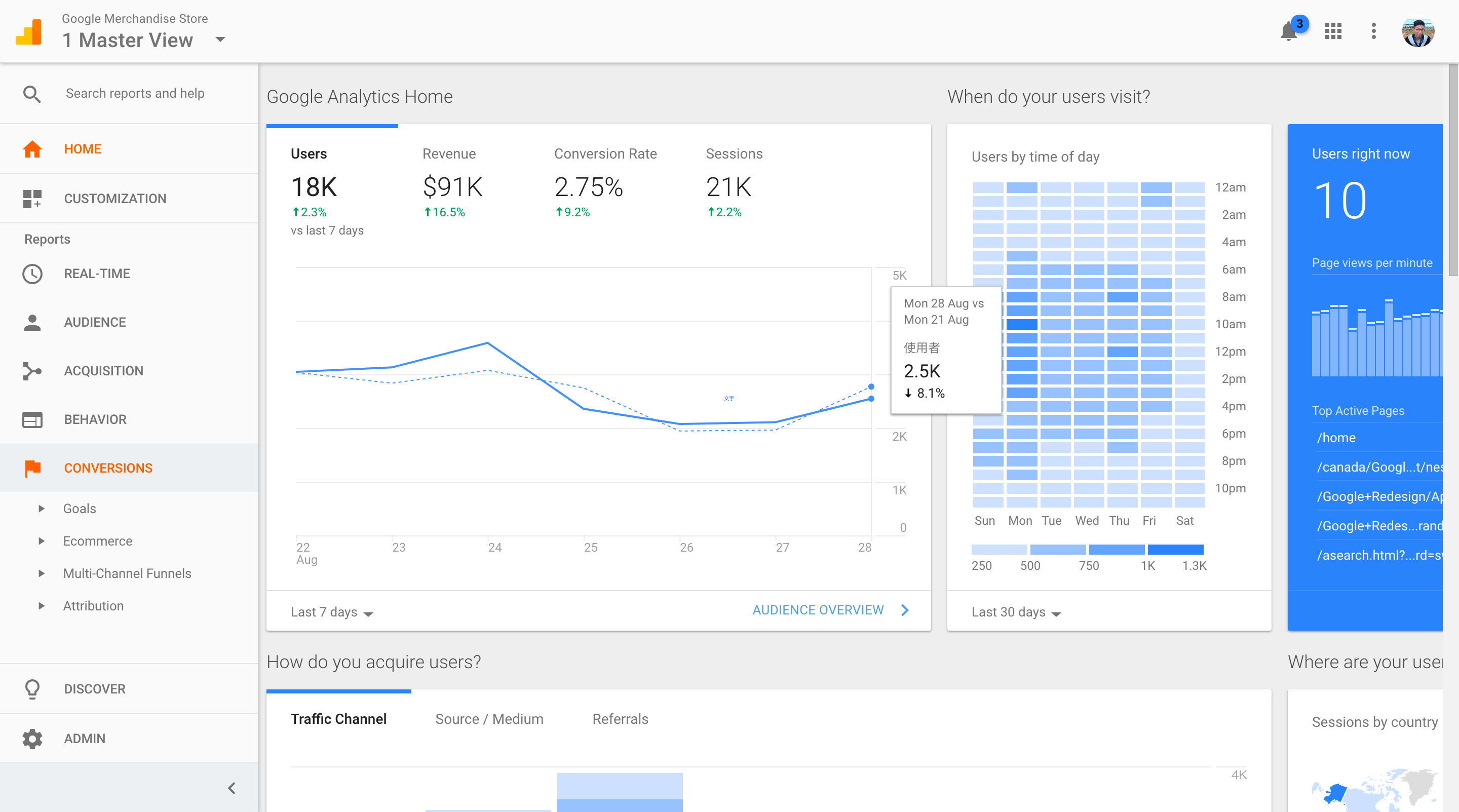Click the Sessions by country map
The width and height of the screenshot is (1459, 812).
click(1375, 790)
